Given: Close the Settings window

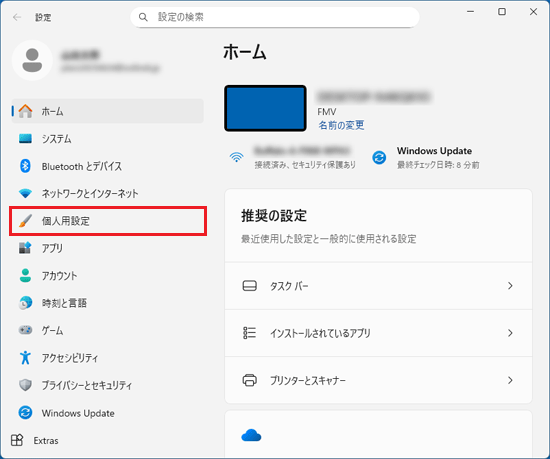Looking at the screenshot, I should tap(533, 12).
